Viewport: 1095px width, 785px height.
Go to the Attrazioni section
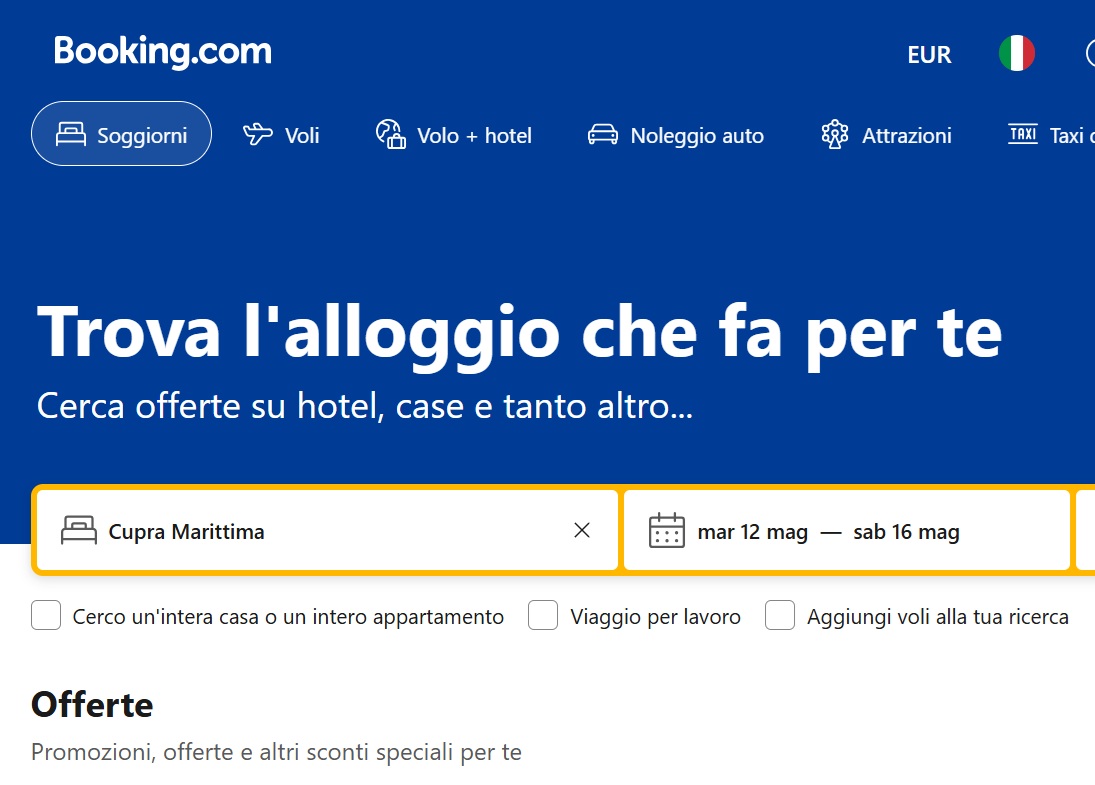pos(886,135)
